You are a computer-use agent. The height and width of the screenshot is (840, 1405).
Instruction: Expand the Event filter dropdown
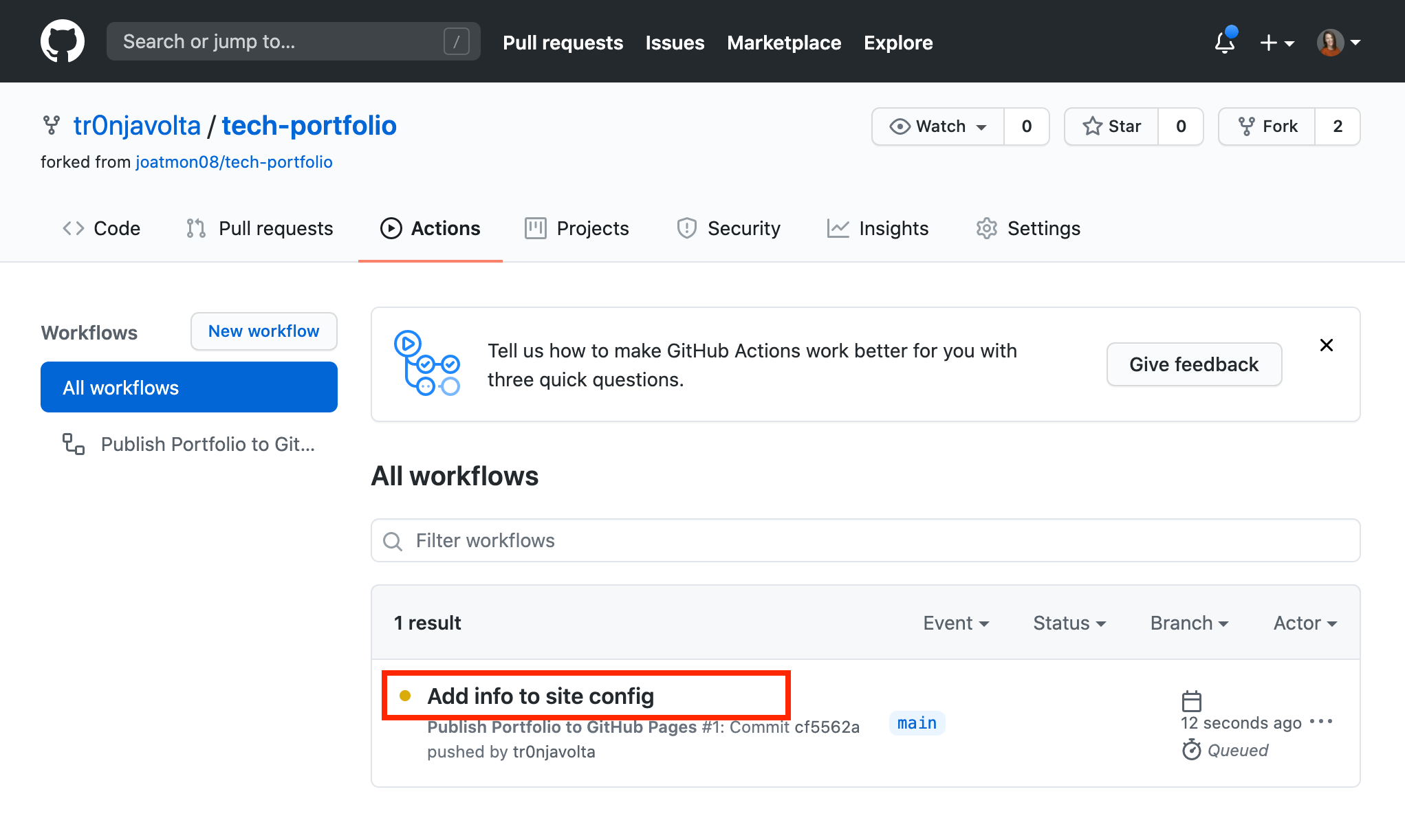(956, 623)
